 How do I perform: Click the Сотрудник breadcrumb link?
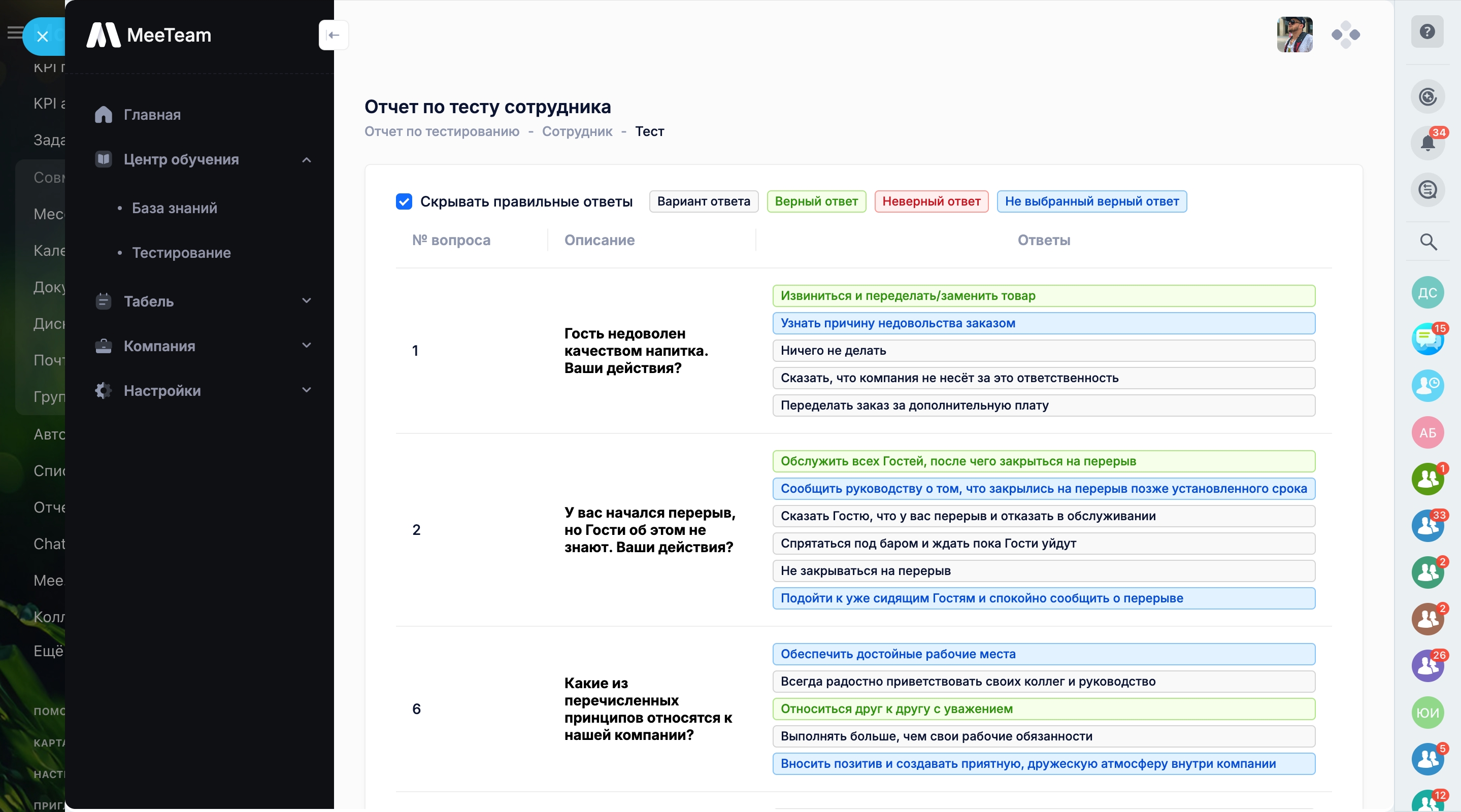click(577, 131)
